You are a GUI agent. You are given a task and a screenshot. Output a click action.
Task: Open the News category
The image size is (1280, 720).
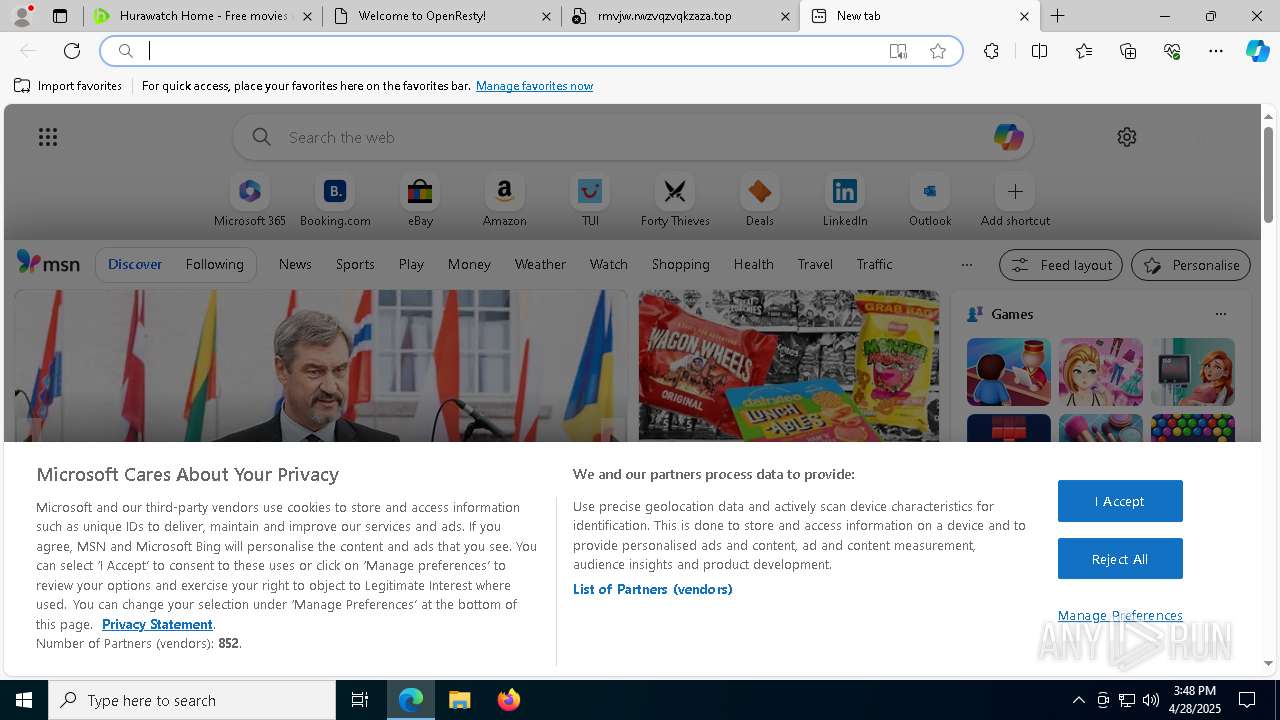295,264
